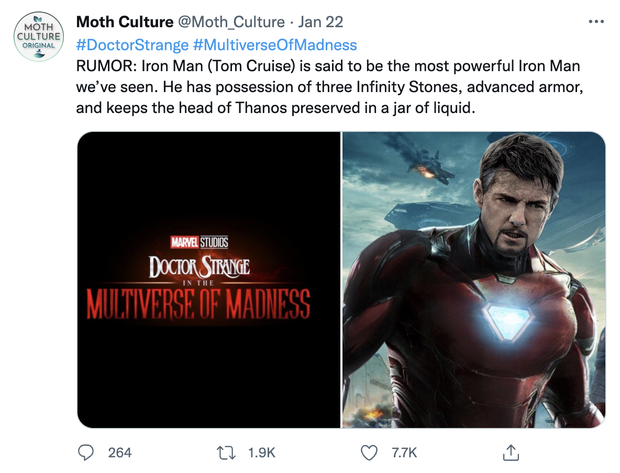The width and height of the screenshot is (620, 473).
Task: Enlarge the Doctor Strange movie poster image
Action: [x=208, y=280]
